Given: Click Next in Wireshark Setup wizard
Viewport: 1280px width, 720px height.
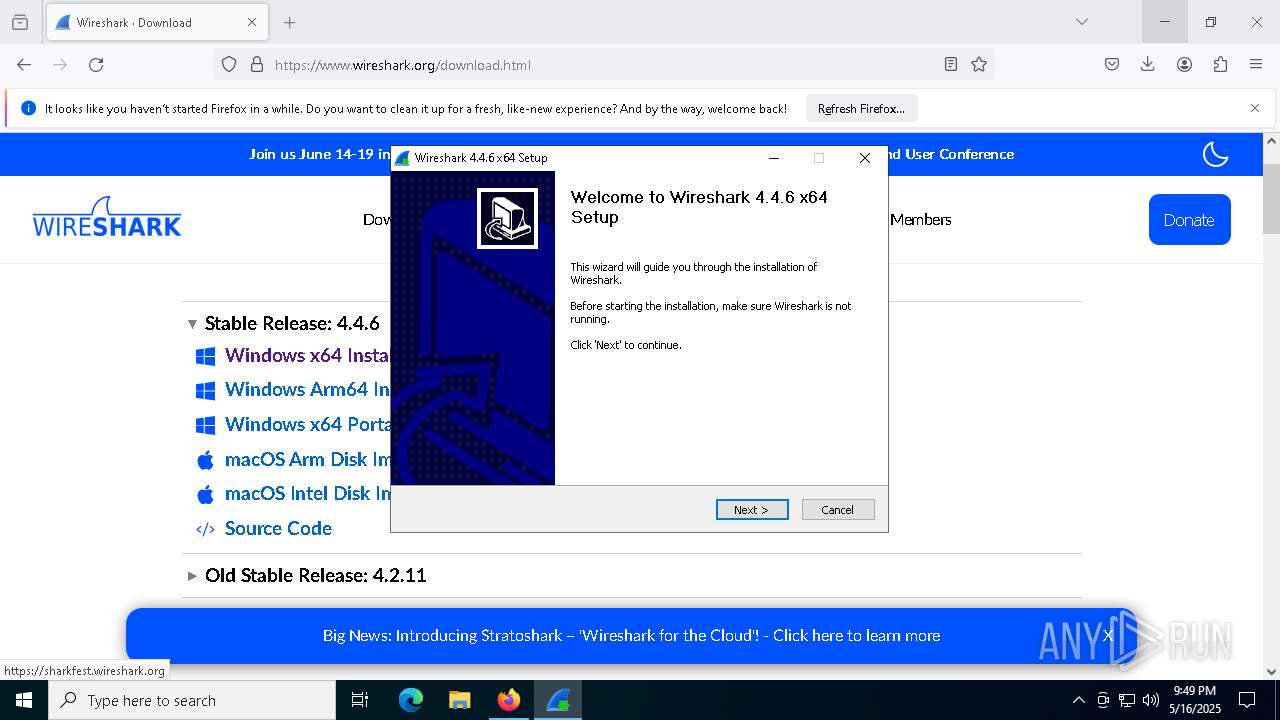Looking at the screenshot, I should tap(752, 510).
